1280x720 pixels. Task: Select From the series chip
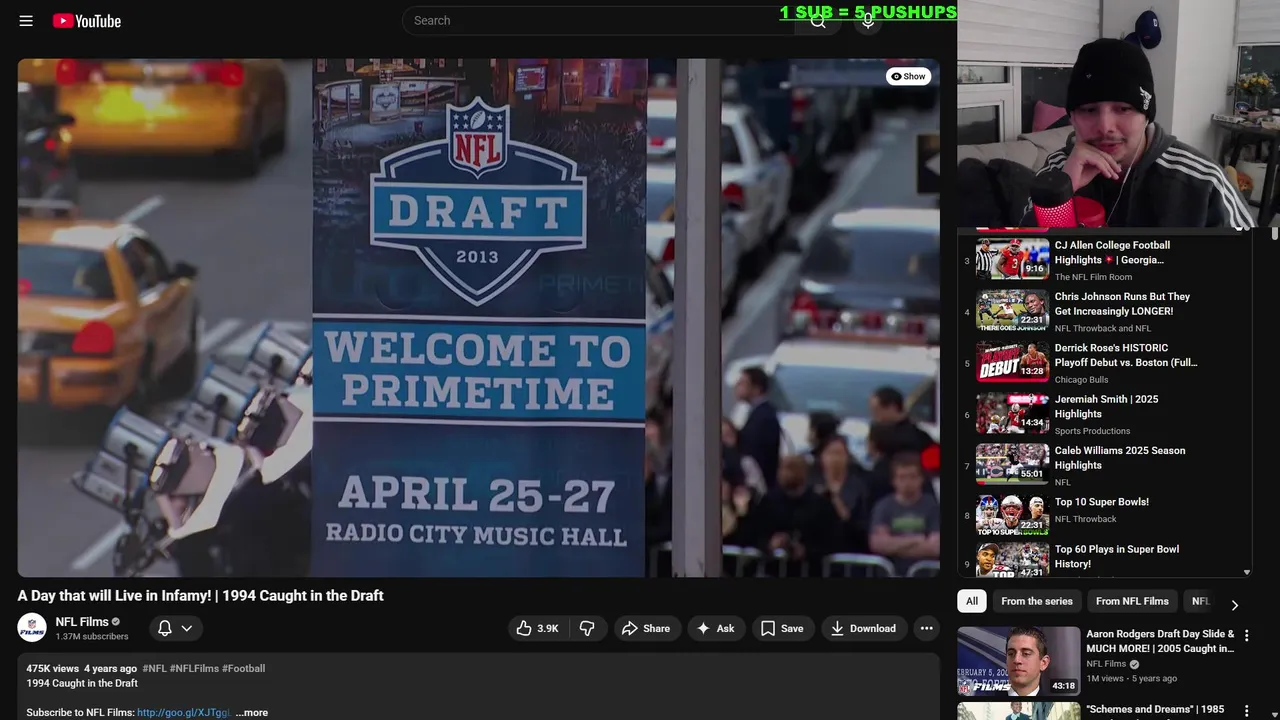click(1037, 601)
